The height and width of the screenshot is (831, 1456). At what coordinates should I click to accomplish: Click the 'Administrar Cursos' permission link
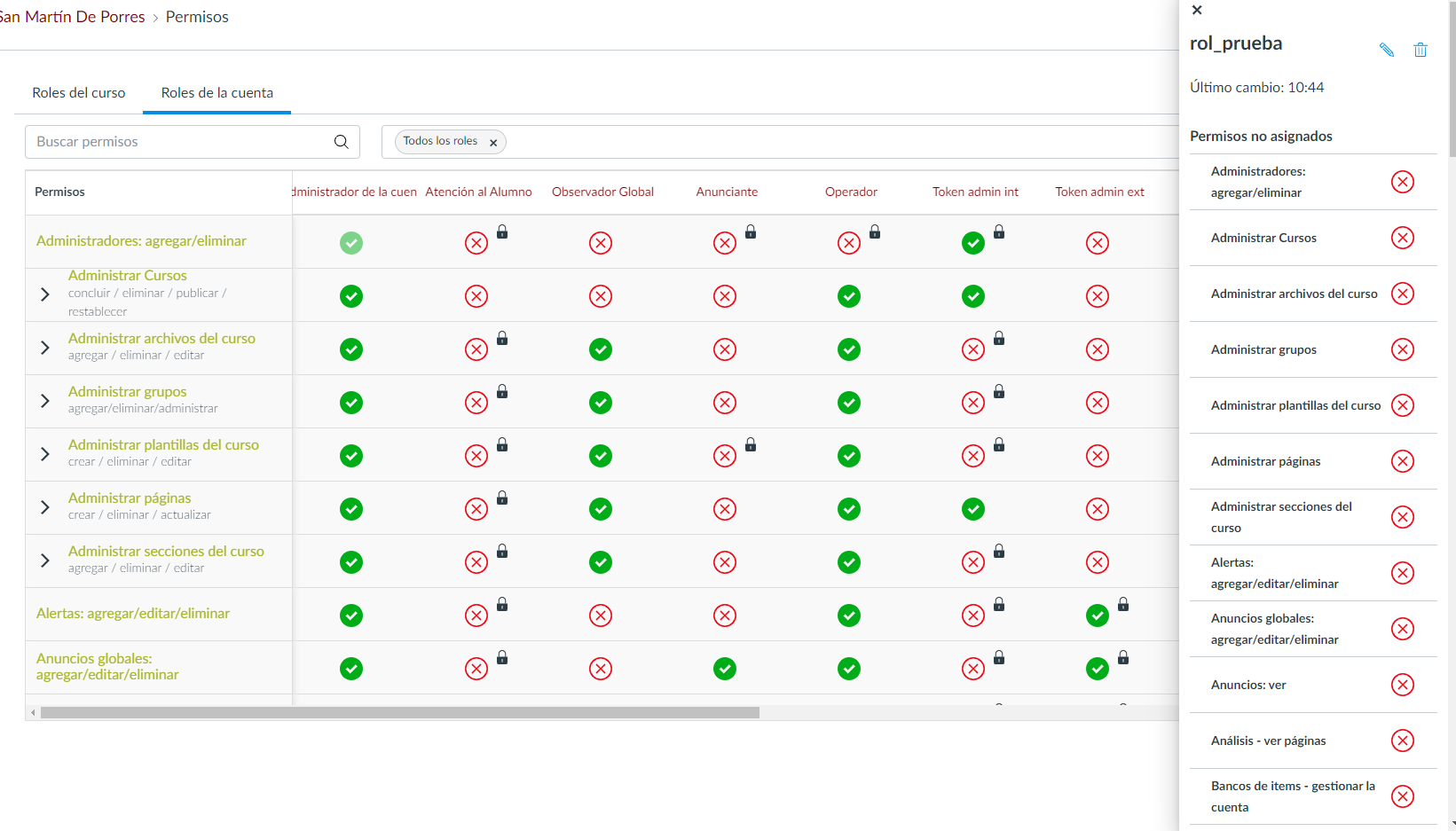(128, 275)
